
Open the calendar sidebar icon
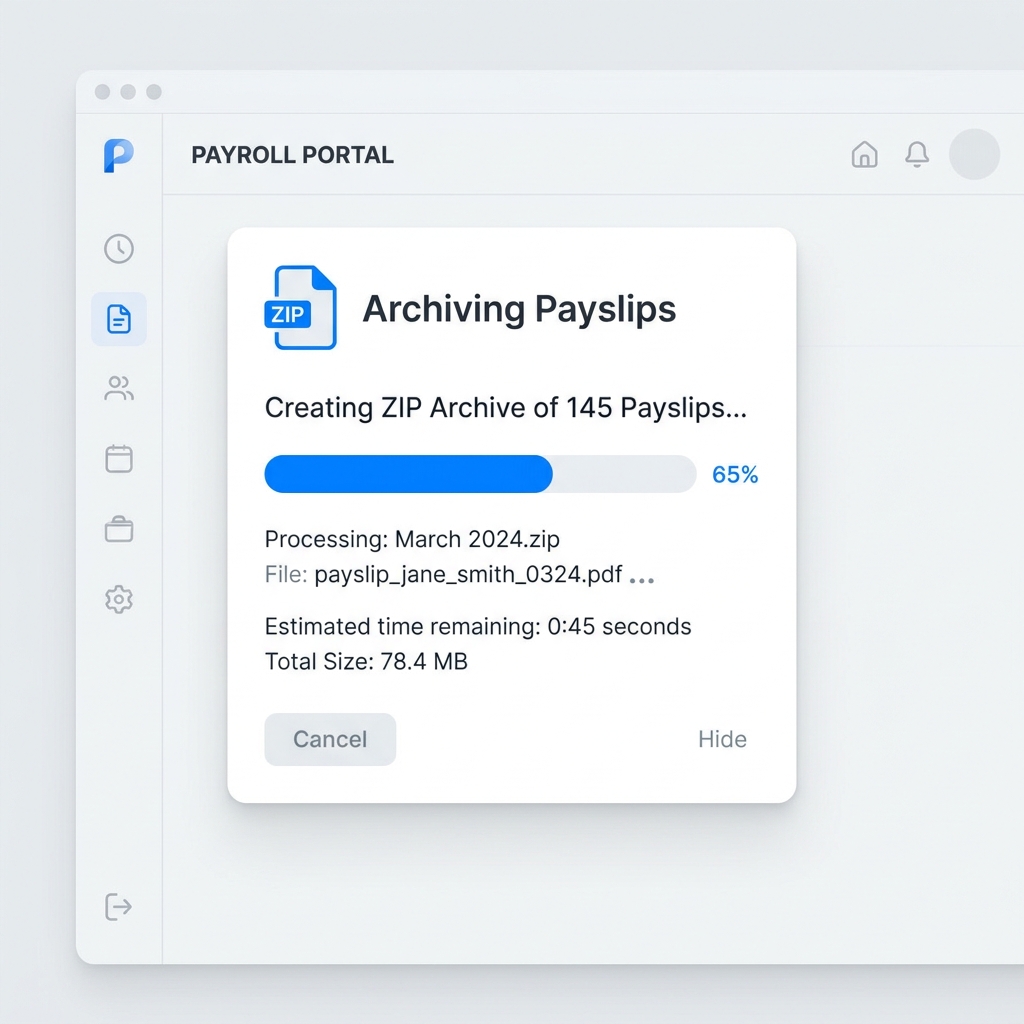pyautogui.click(x=119, y=458)
